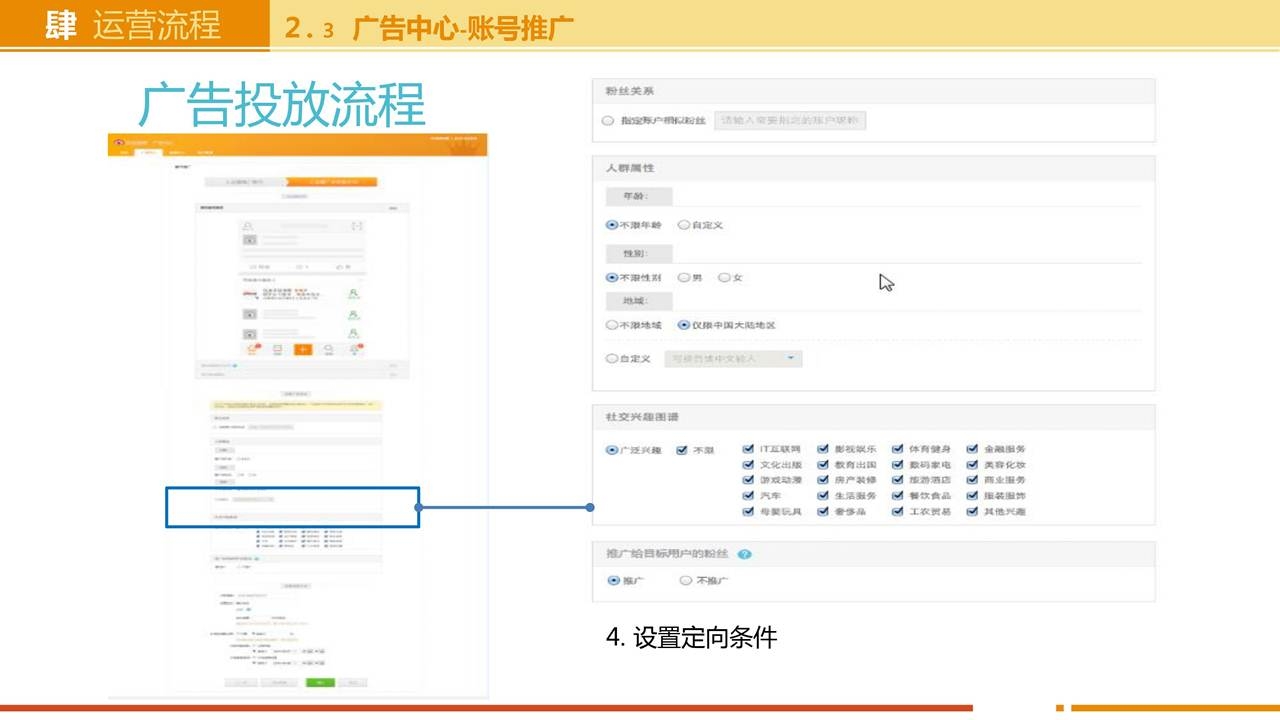Viewport: 1280px width, 720px height.
Task: Select the 不推广 radio option
Action: [686, 580]
